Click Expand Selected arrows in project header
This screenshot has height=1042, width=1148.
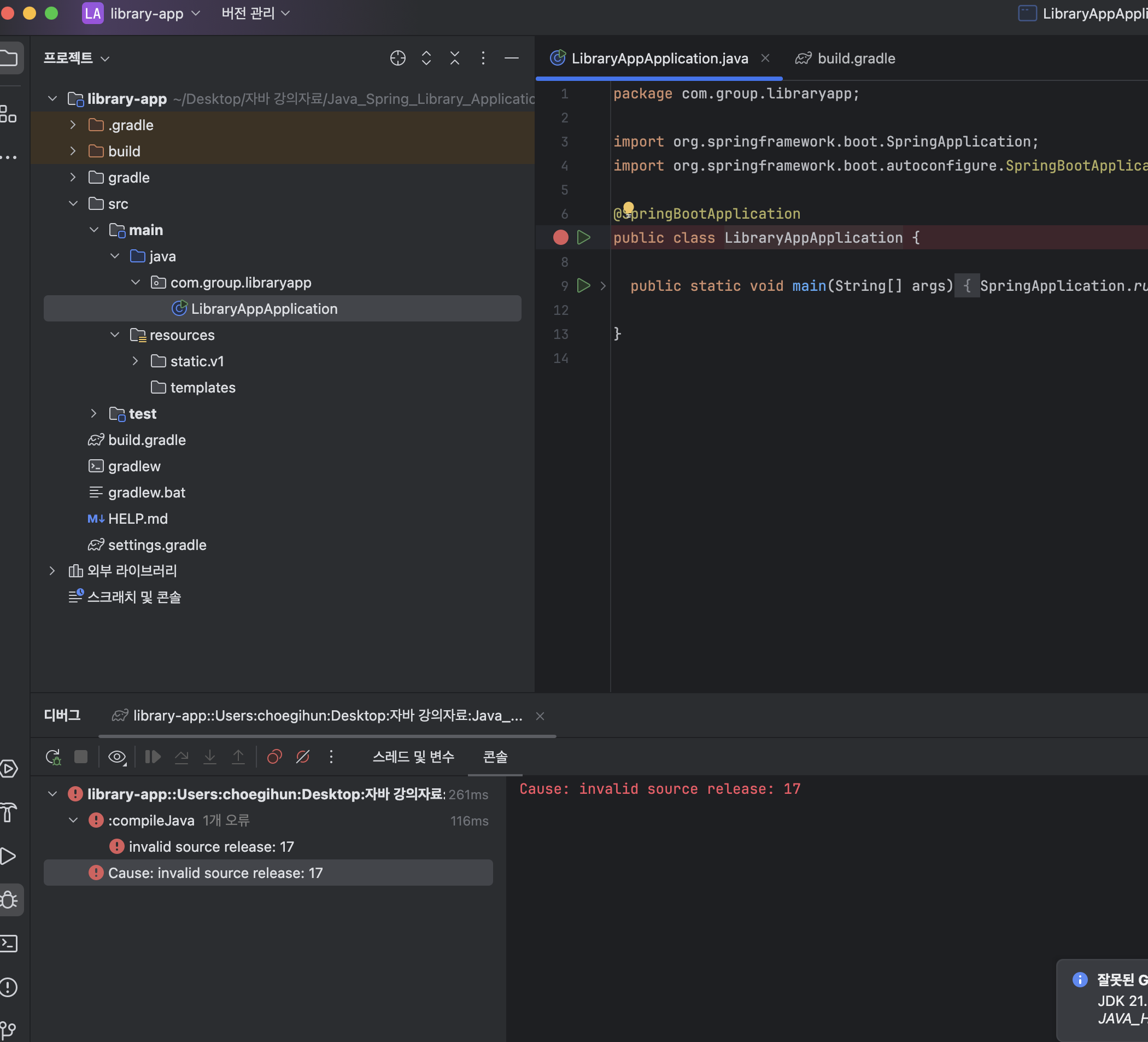[x=426, y=58]
